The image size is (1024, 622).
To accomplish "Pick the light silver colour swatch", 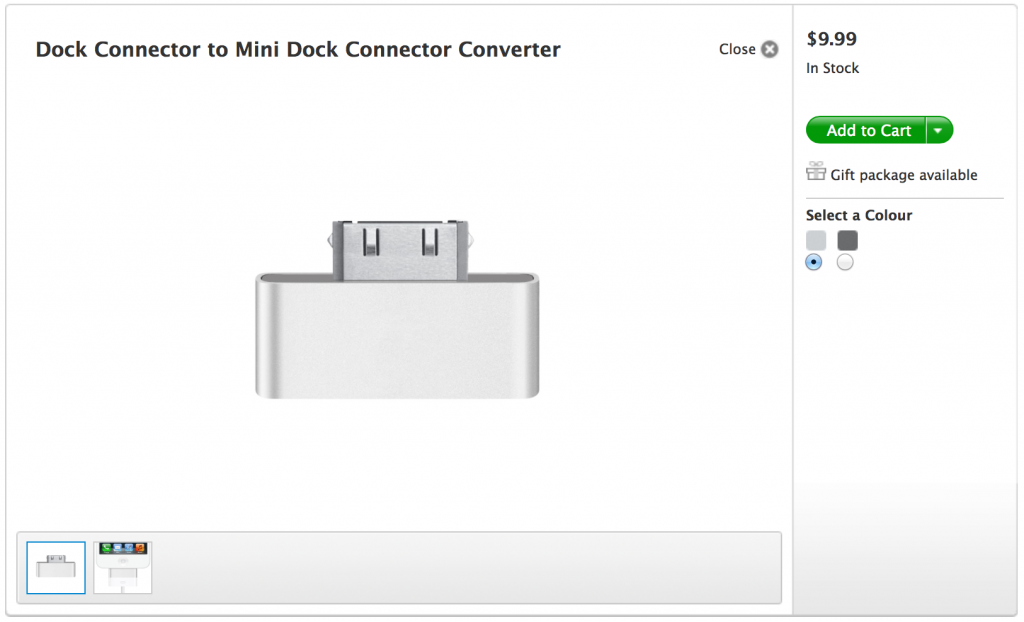I will point(816,240).
